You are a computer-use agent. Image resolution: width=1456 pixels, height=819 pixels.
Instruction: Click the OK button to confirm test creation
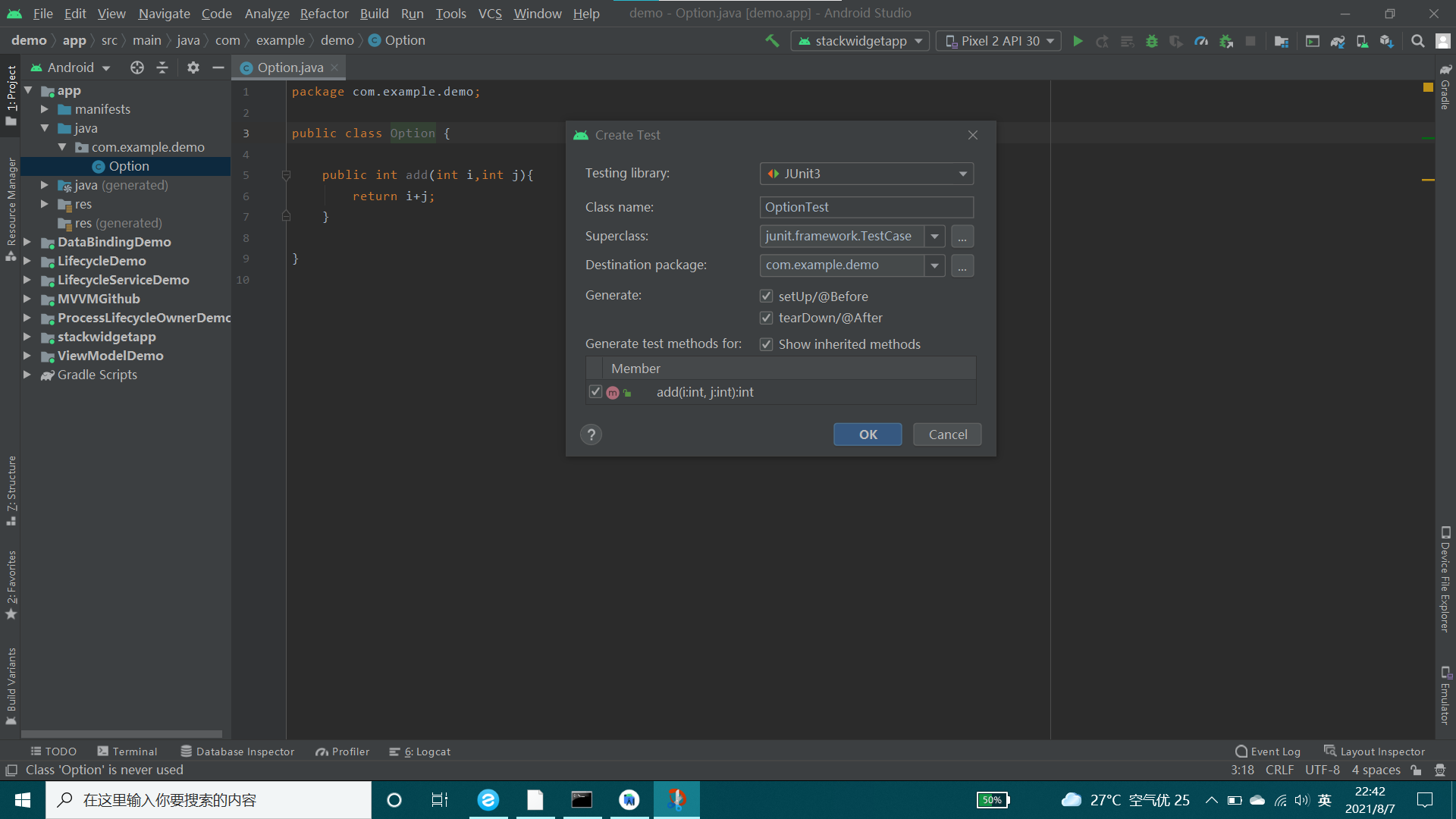(868, 433)
